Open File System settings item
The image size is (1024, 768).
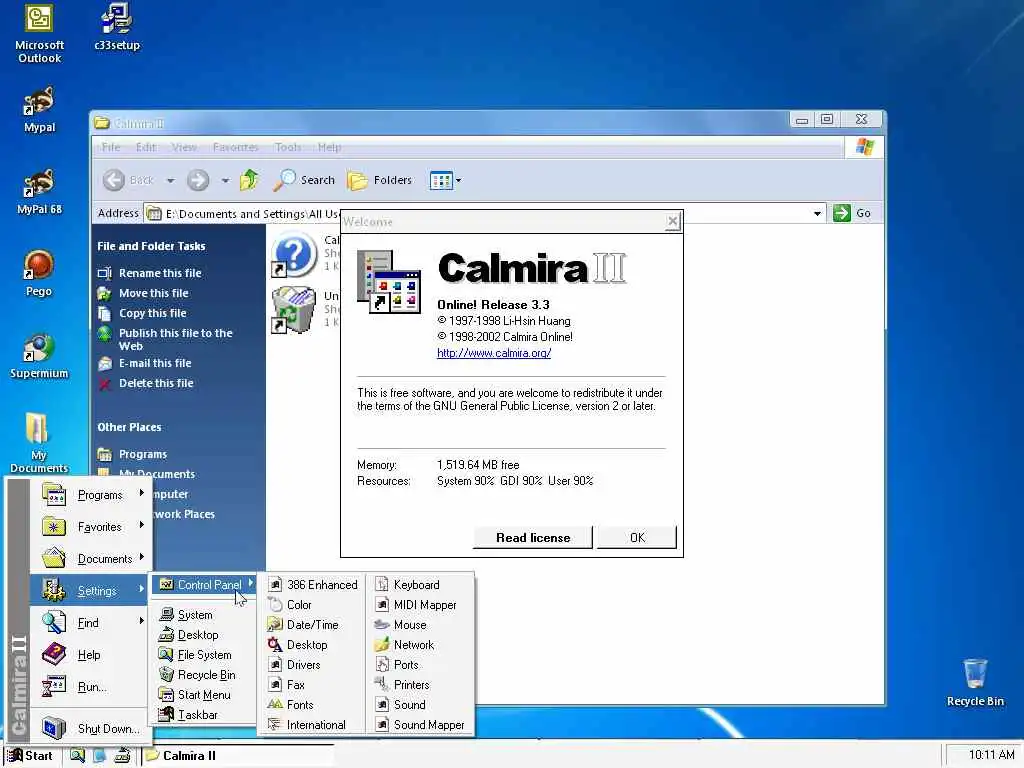(x=204, y=654)
